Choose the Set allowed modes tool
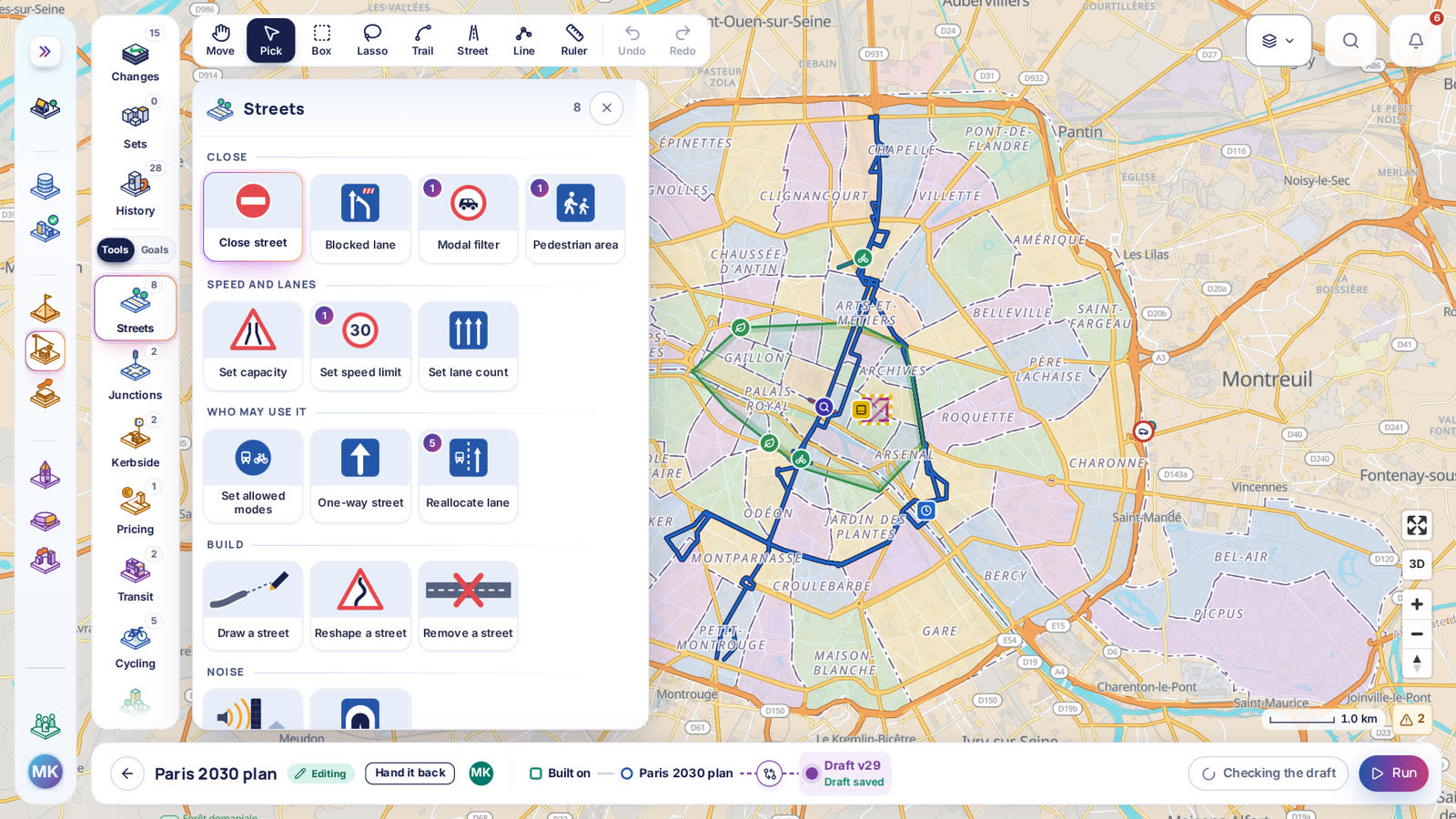 (253, 476)
